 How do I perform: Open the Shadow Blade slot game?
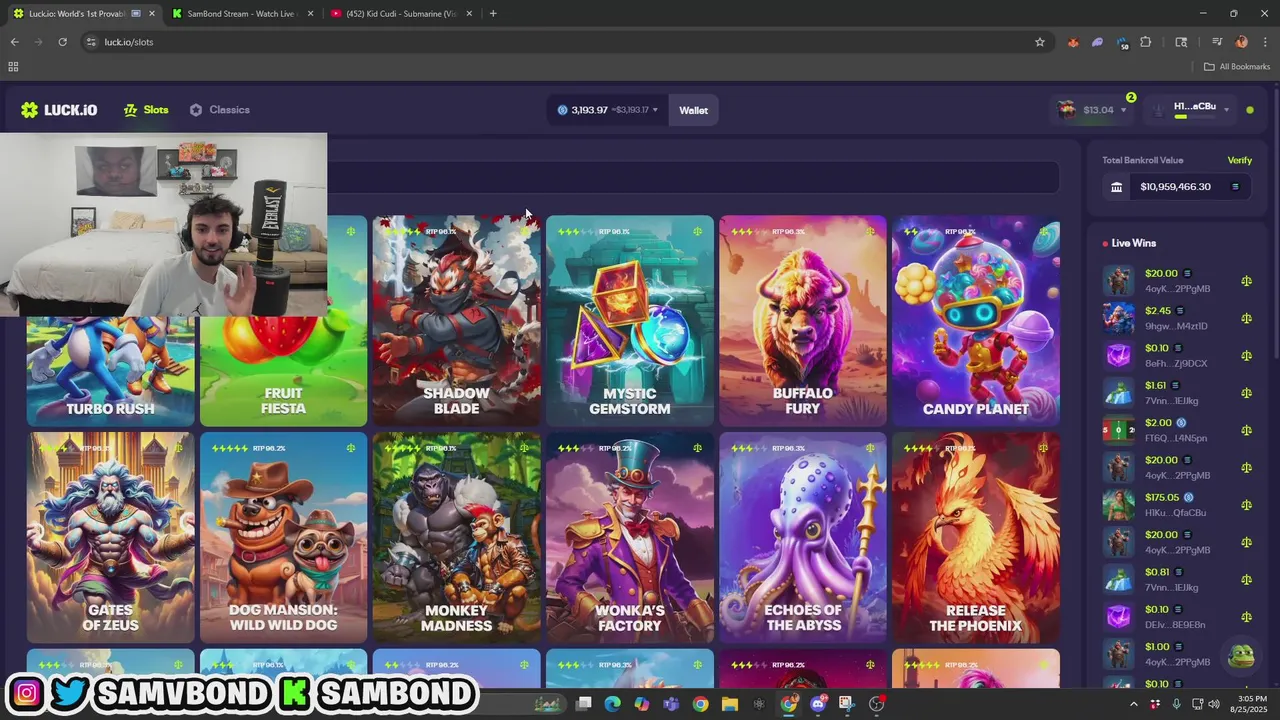[456, 321]
